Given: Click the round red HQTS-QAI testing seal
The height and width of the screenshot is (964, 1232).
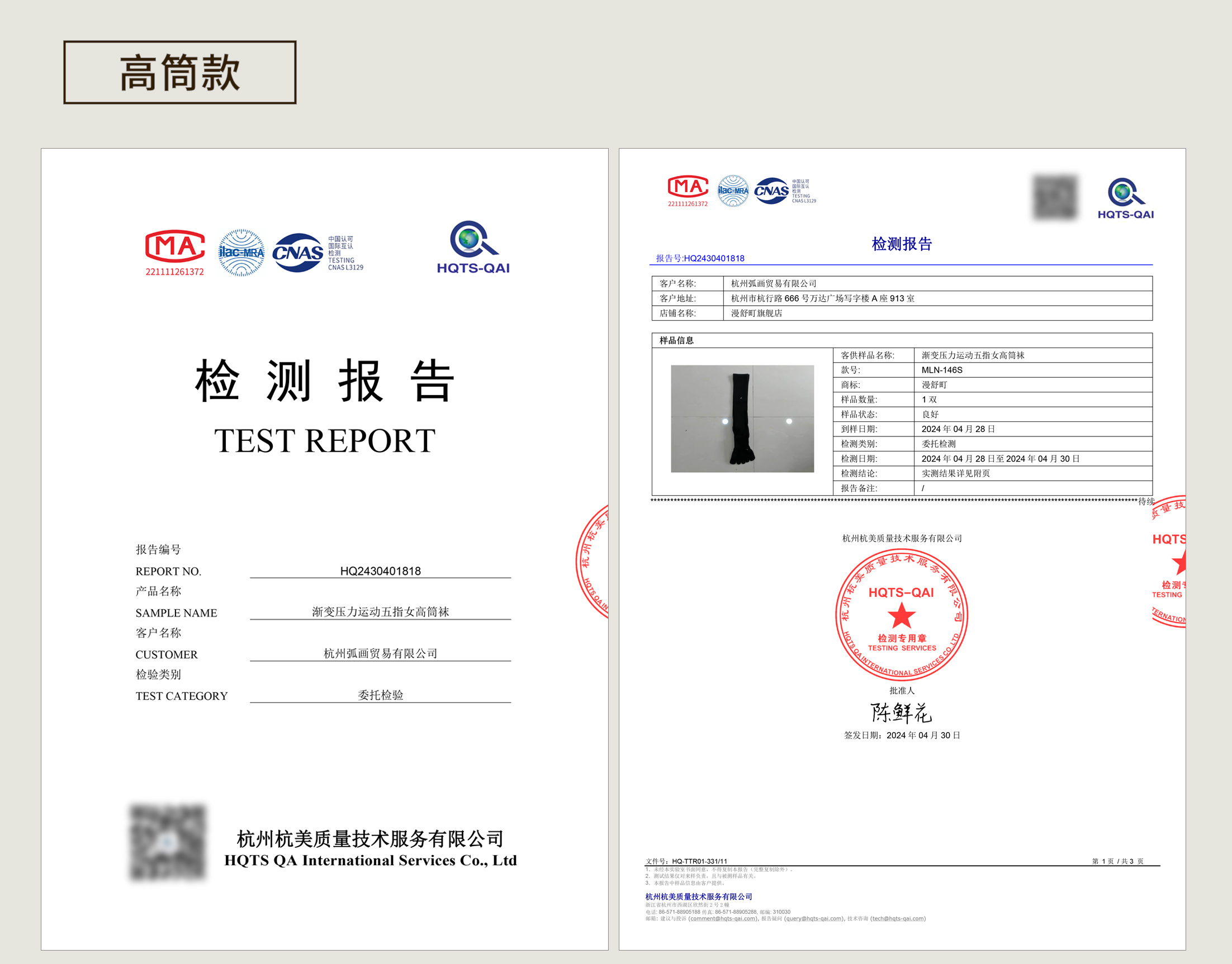Looking at the screenshot, I should click(901, 615).
